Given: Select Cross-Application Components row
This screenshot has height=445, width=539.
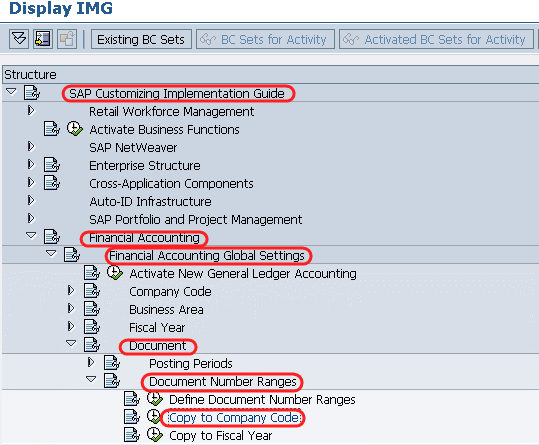Looking at the screenshot, I should (x=171, y=184).
